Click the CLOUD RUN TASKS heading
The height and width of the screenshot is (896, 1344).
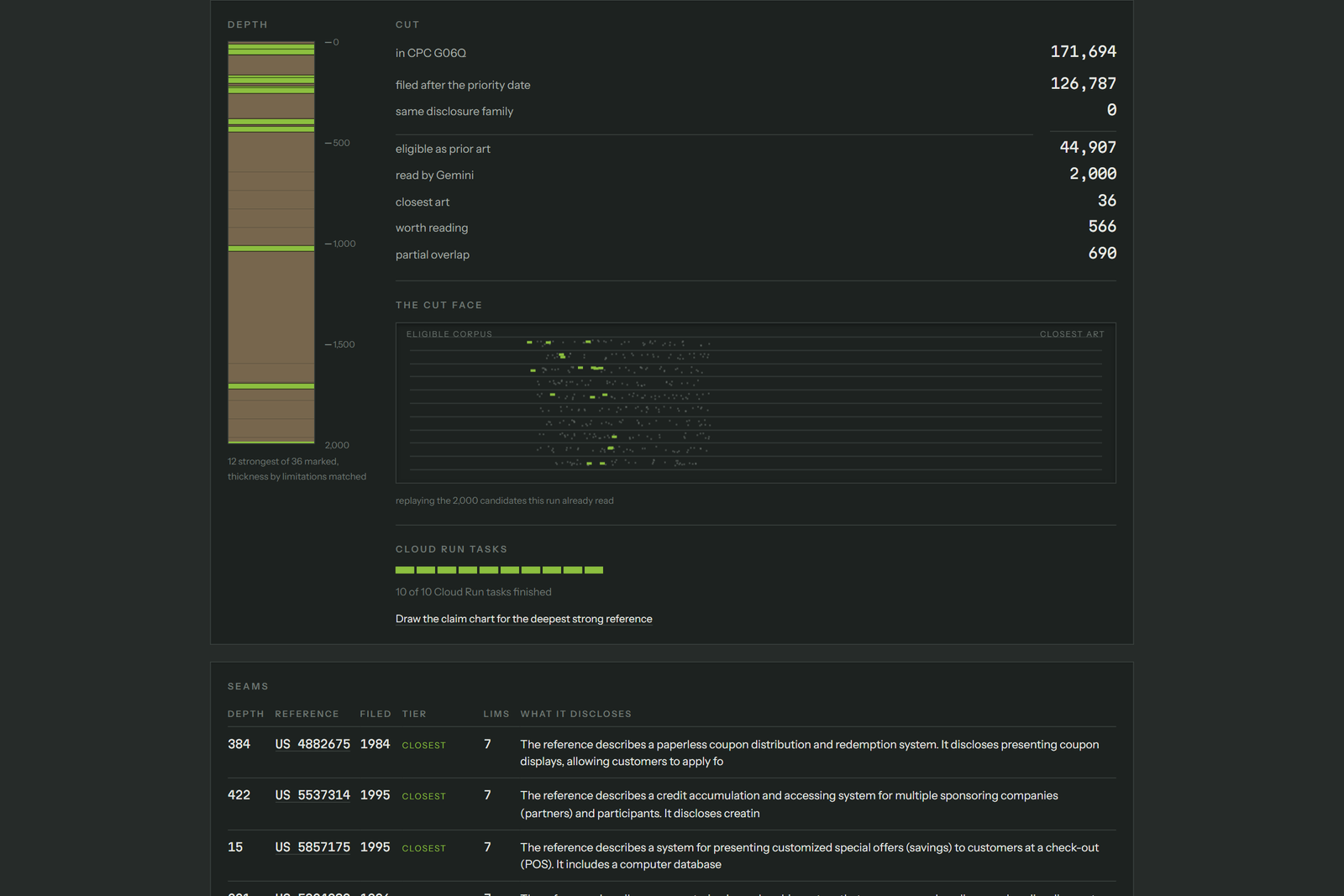[451, 549]
